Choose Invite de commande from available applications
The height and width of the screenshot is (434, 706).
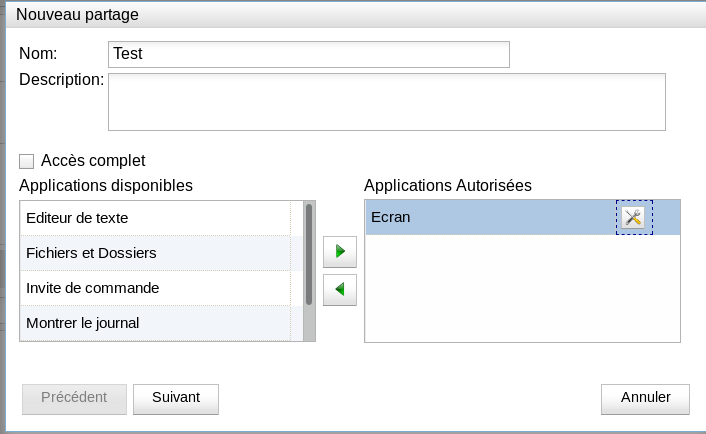point(155,288)
